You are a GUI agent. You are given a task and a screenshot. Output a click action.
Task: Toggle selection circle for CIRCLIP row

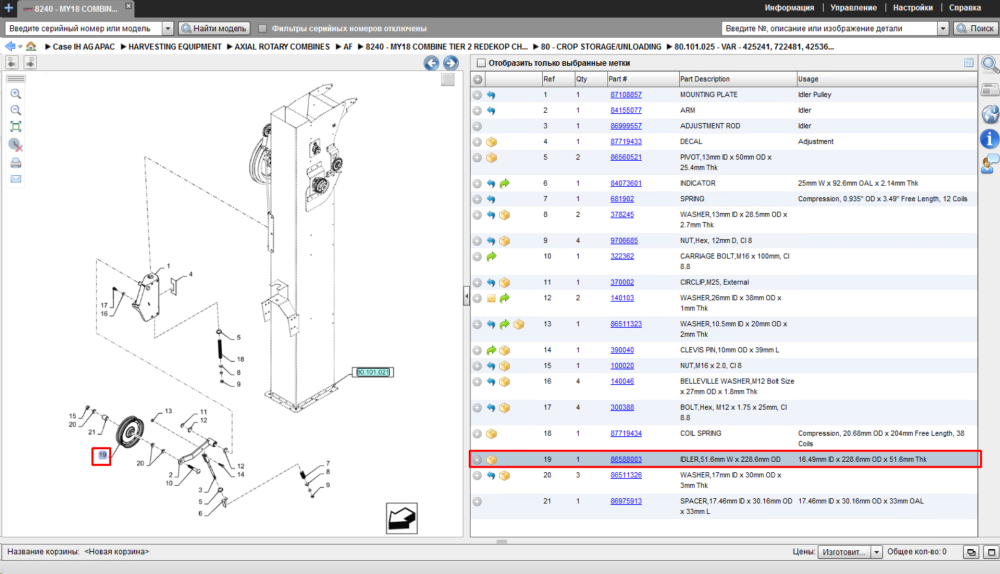pyautogui.click(x=477, y=283)
